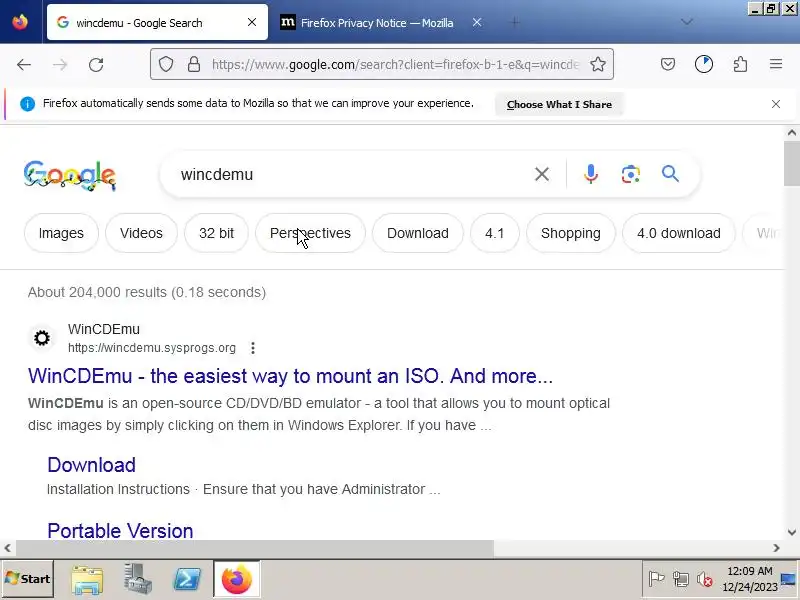Open the Windows Start menu
The height and width of the screenshot is (600, 800).
coord(28,579)
